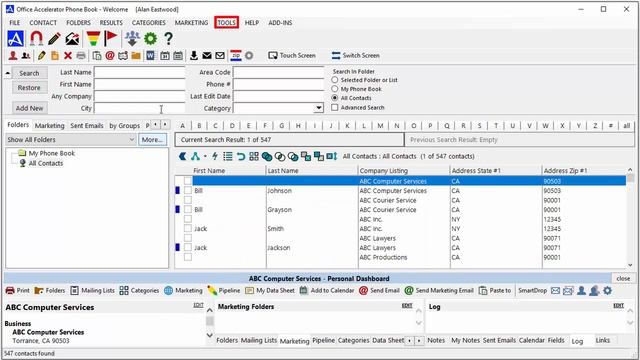Click the filled overlapping circles union icon

click(267, 156)
